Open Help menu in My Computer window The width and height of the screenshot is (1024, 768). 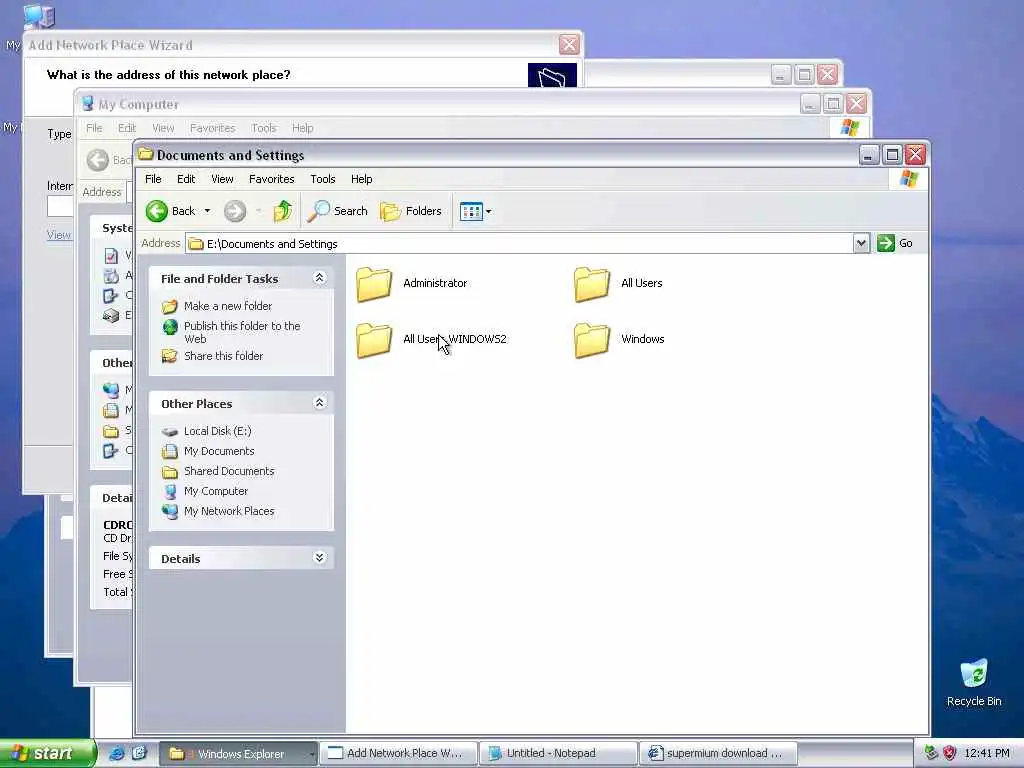302,128
